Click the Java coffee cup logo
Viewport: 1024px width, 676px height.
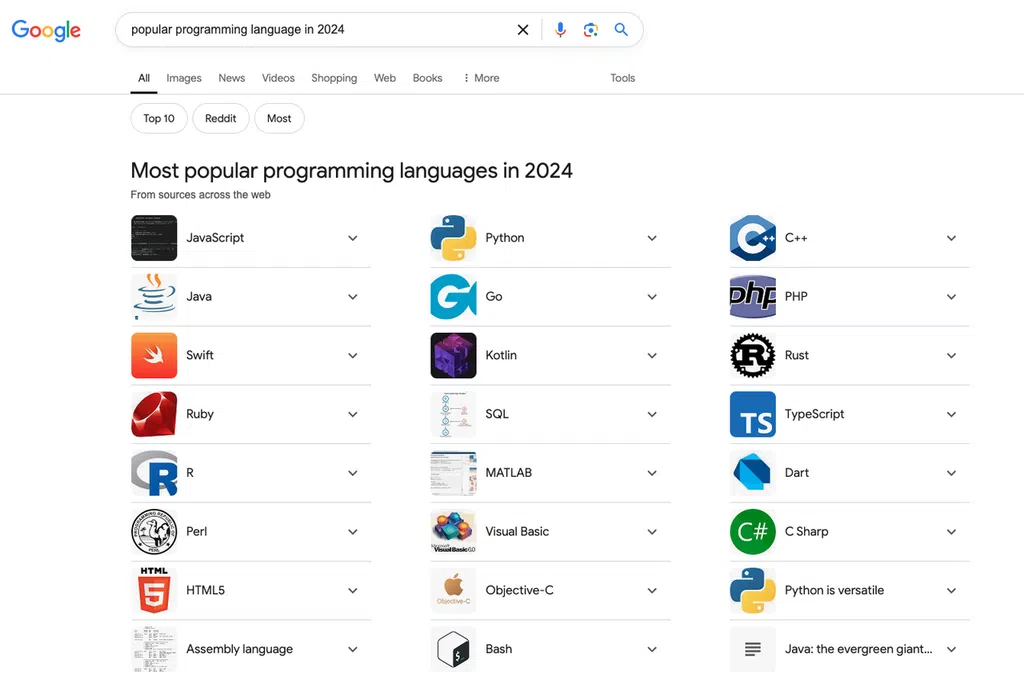click(x=154, y=297)
